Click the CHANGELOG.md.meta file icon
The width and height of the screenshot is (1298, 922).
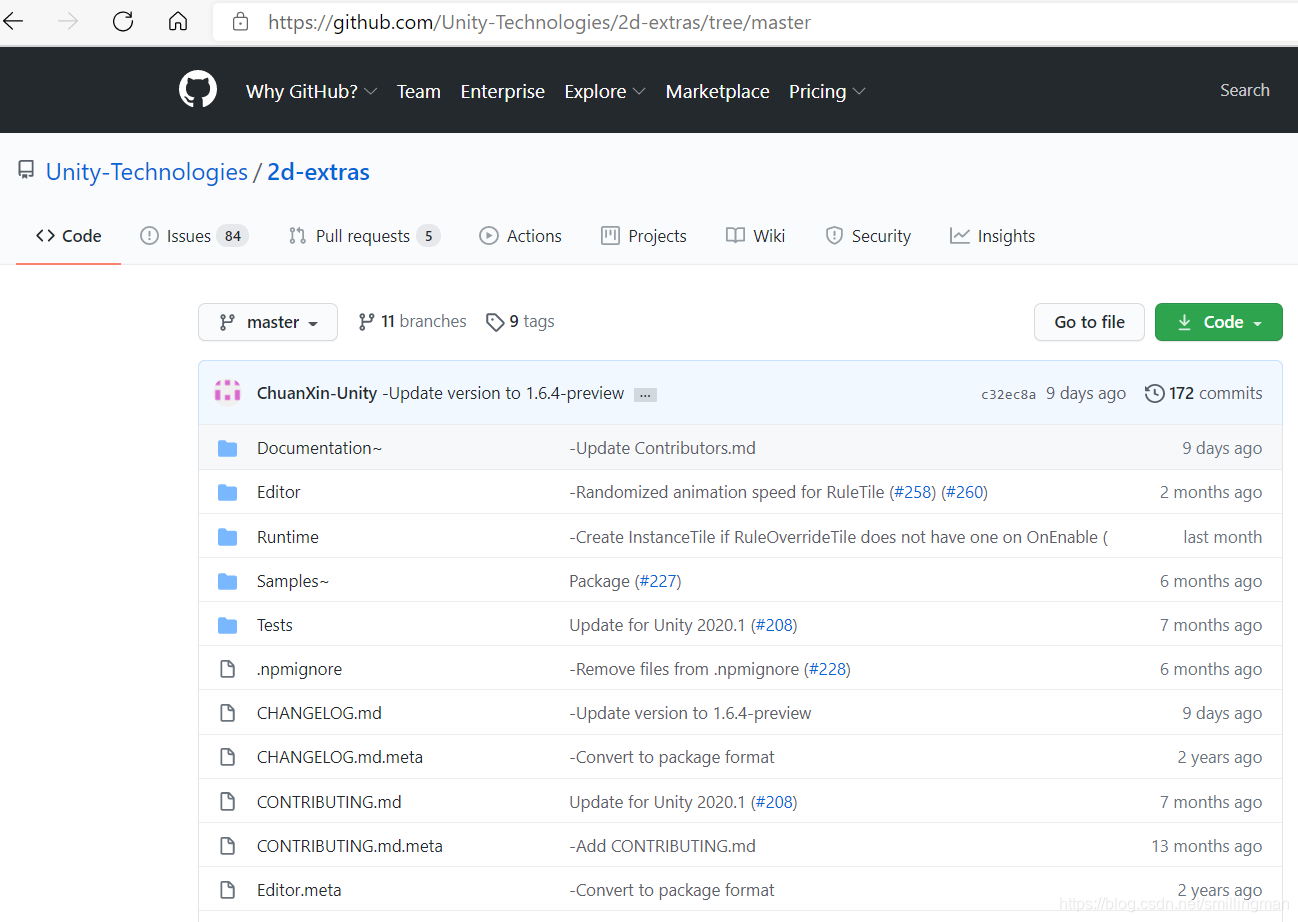(x=228, y=757)
